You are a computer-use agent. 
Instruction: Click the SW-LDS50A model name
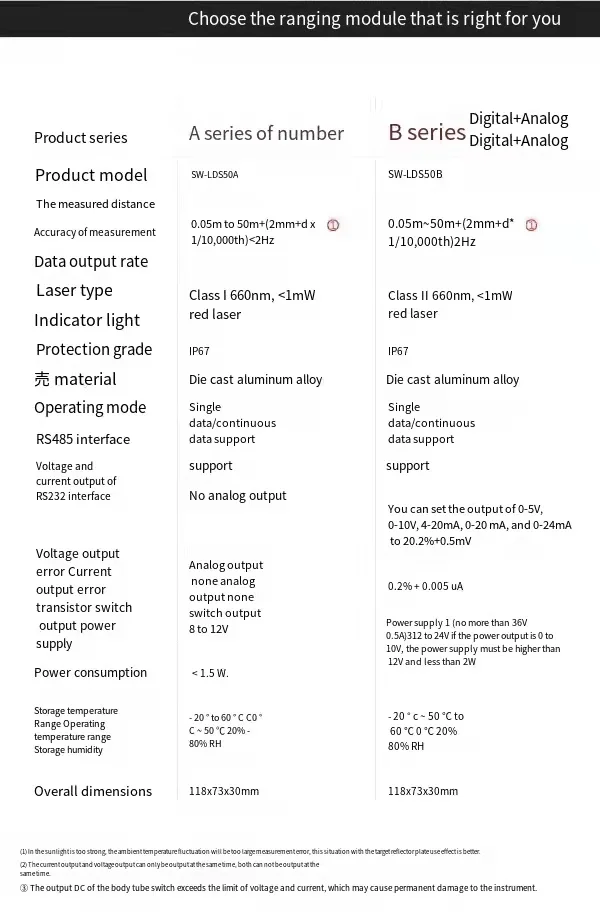tap(214, 175)
